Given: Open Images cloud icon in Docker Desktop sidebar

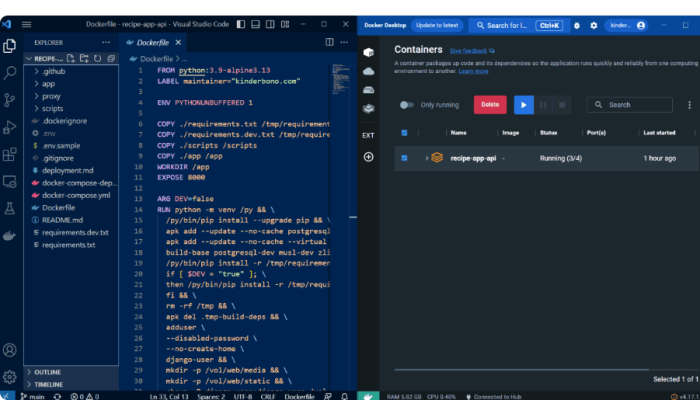Looking at the screenshot, I should 368,71.
